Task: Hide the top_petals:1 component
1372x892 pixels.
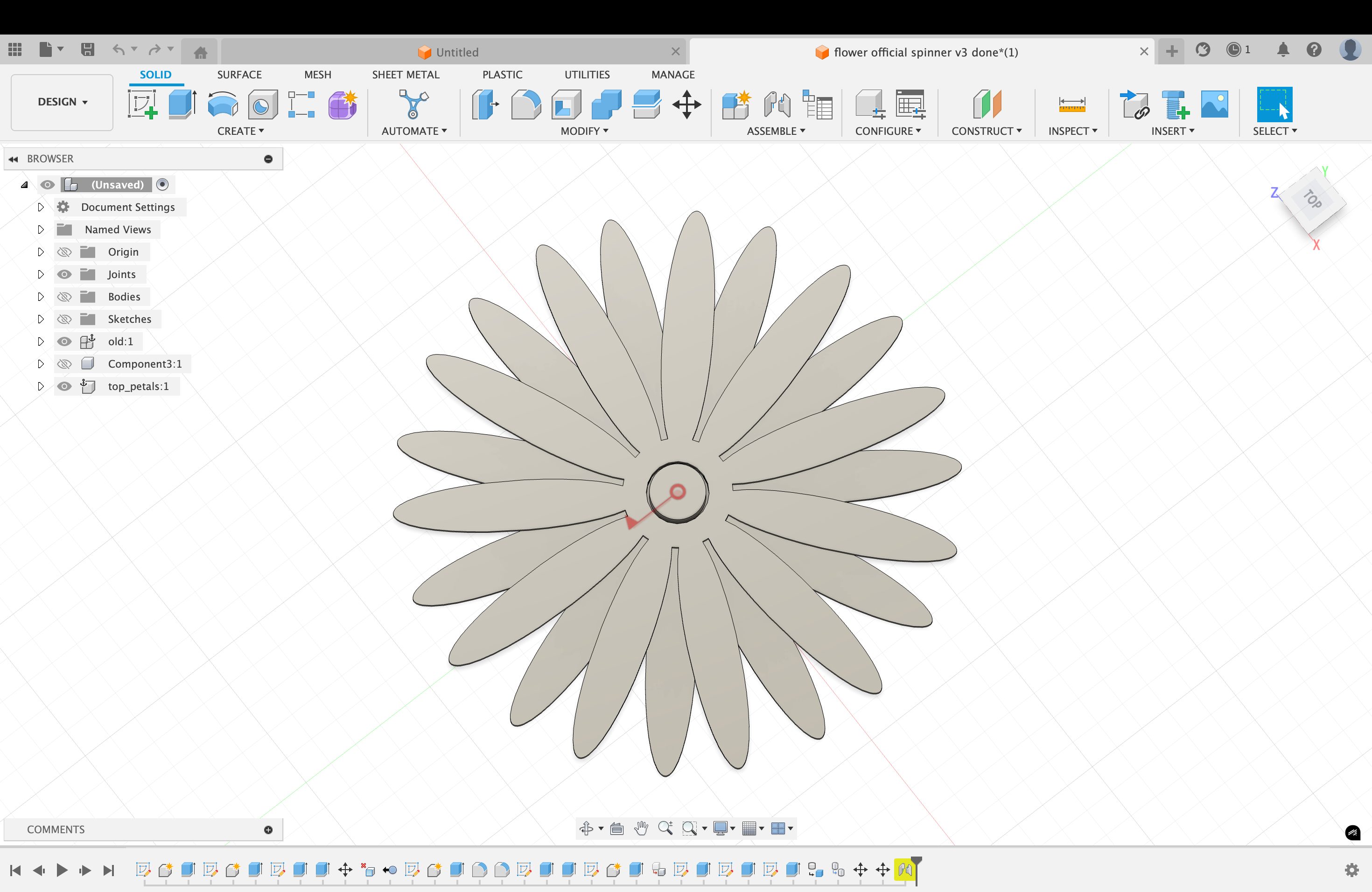Action: [64, 386]
